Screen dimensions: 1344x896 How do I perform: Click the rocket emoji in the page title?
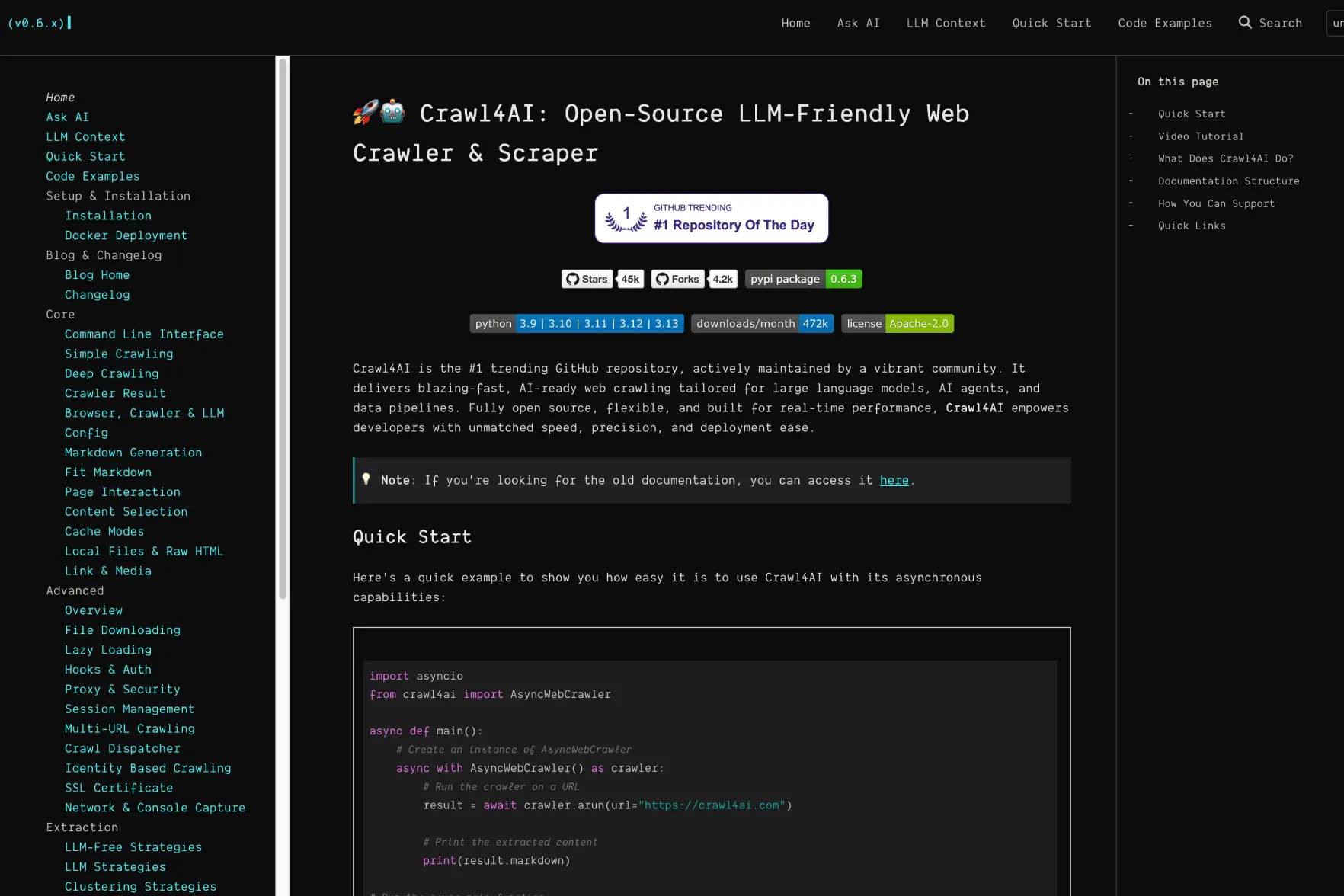(366, 112)
